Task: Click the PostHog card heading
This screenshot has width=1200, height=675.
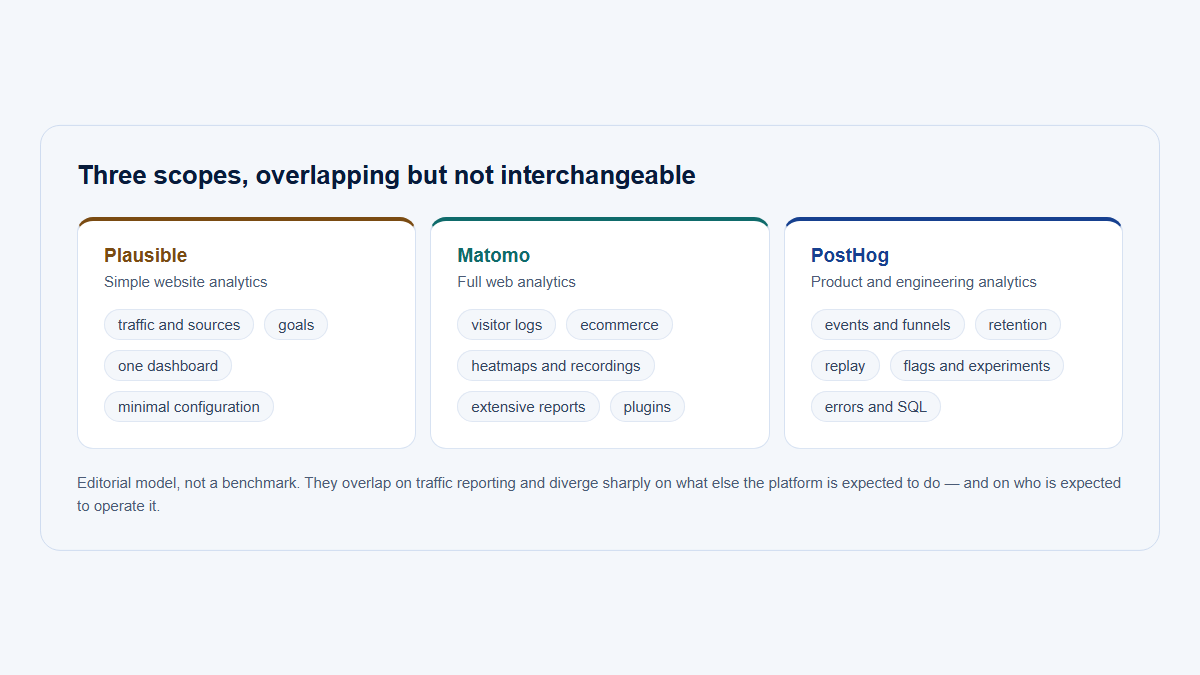Action: point(849,255)
